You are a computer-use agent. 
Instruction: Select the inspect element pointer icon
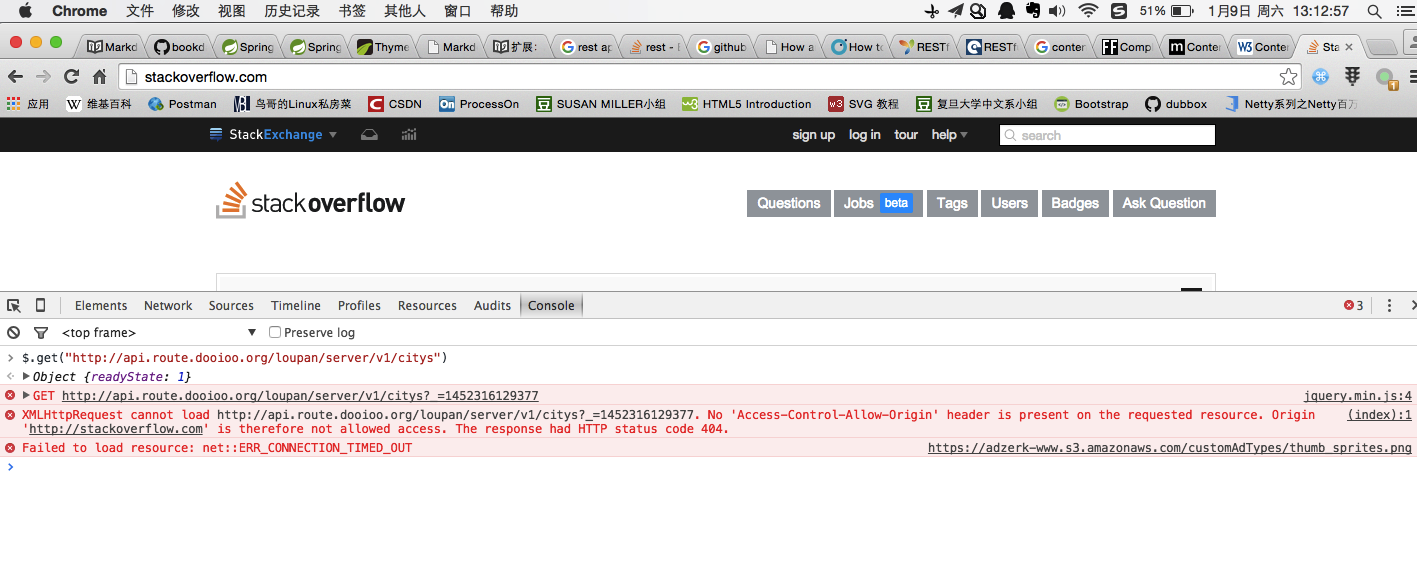pos(14,305)
